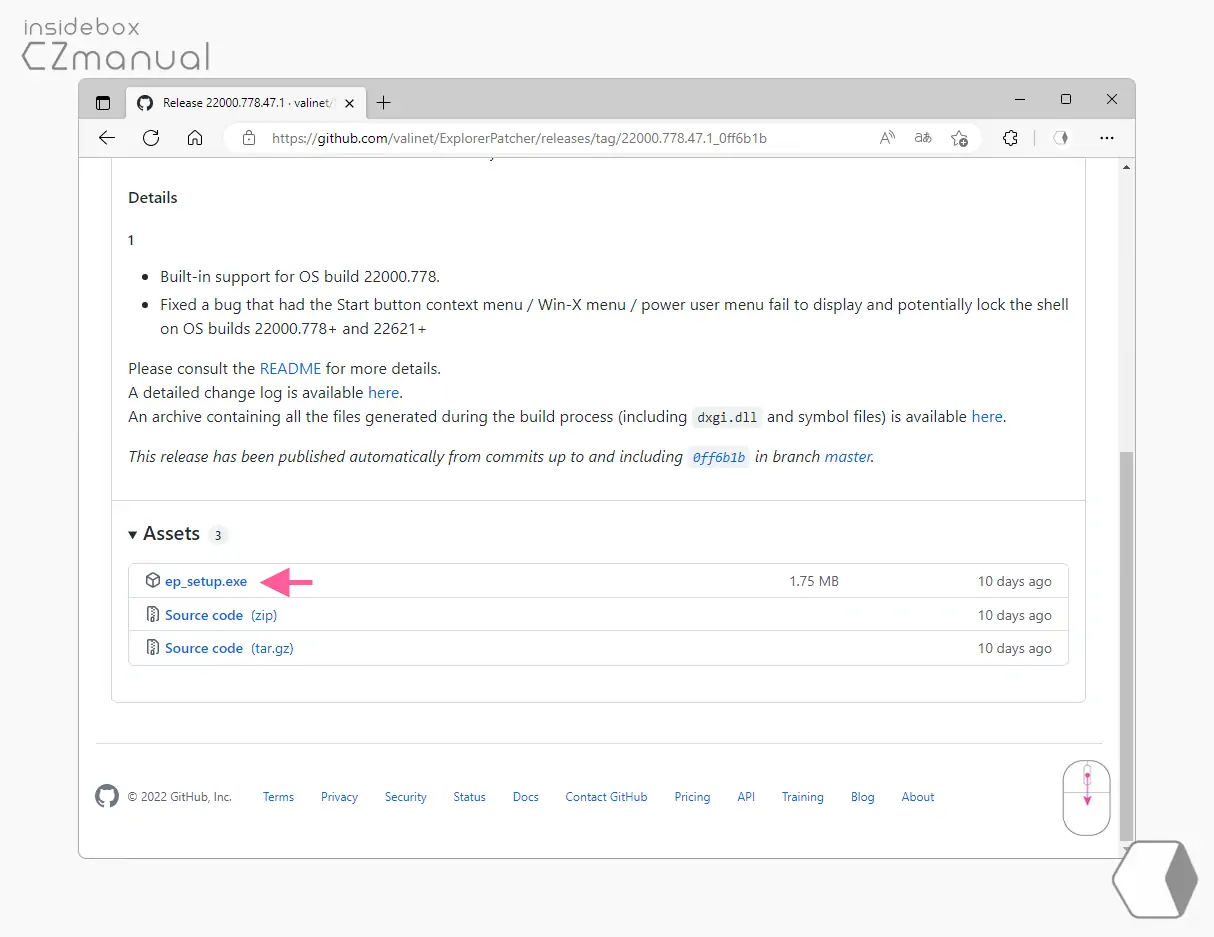
Task: Open the README link
Action: [x=290, y=368]
